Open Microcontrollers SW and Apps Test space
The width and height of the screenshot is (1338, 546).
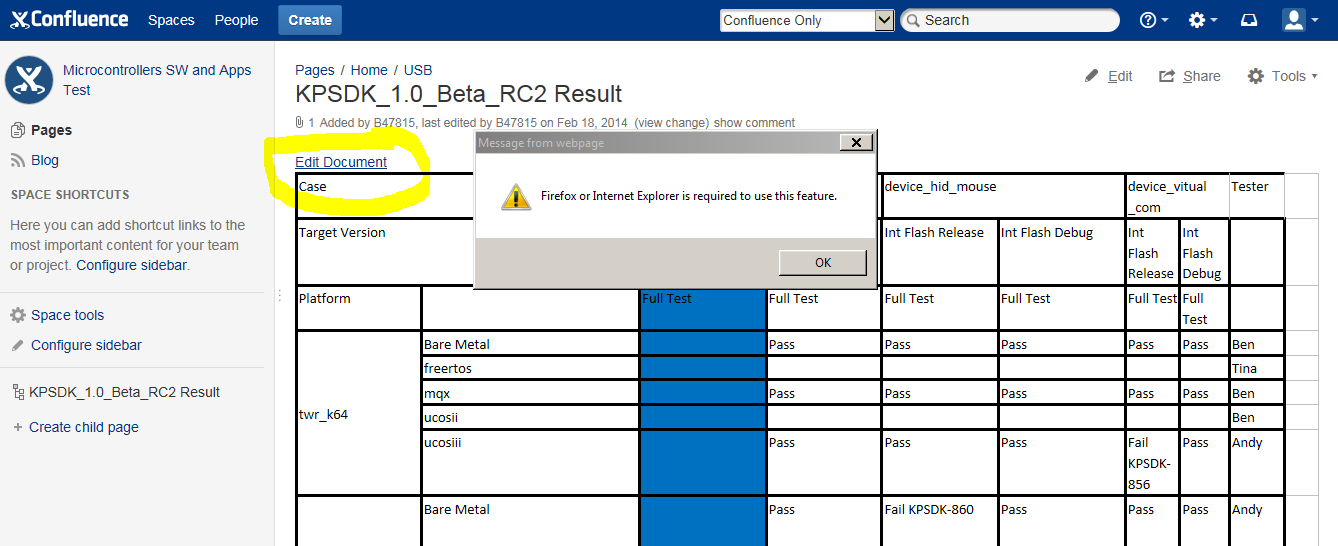(x=157, y=80)
